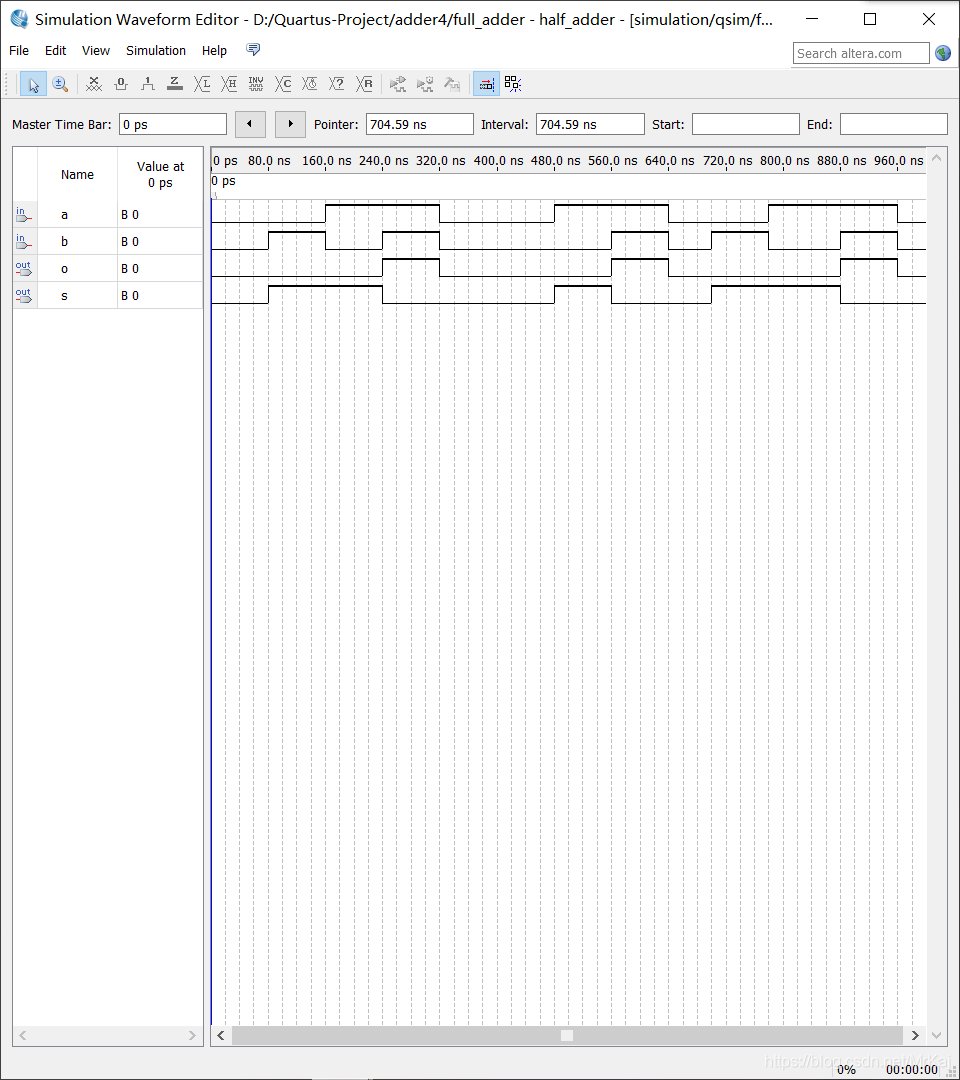Jump to next transition with right arrow
960x1080 pixels.
[x=290, y=124]
